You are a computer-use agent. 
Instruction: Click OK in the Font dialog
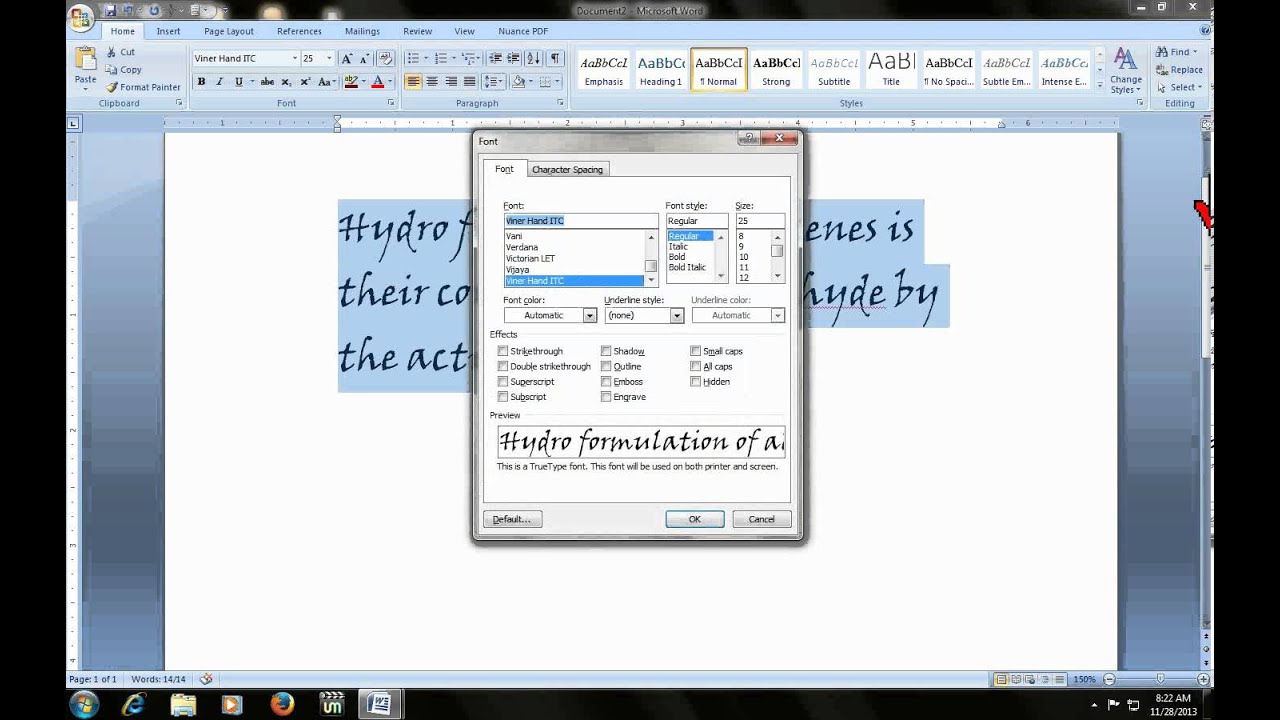click(x=694, y=519)
